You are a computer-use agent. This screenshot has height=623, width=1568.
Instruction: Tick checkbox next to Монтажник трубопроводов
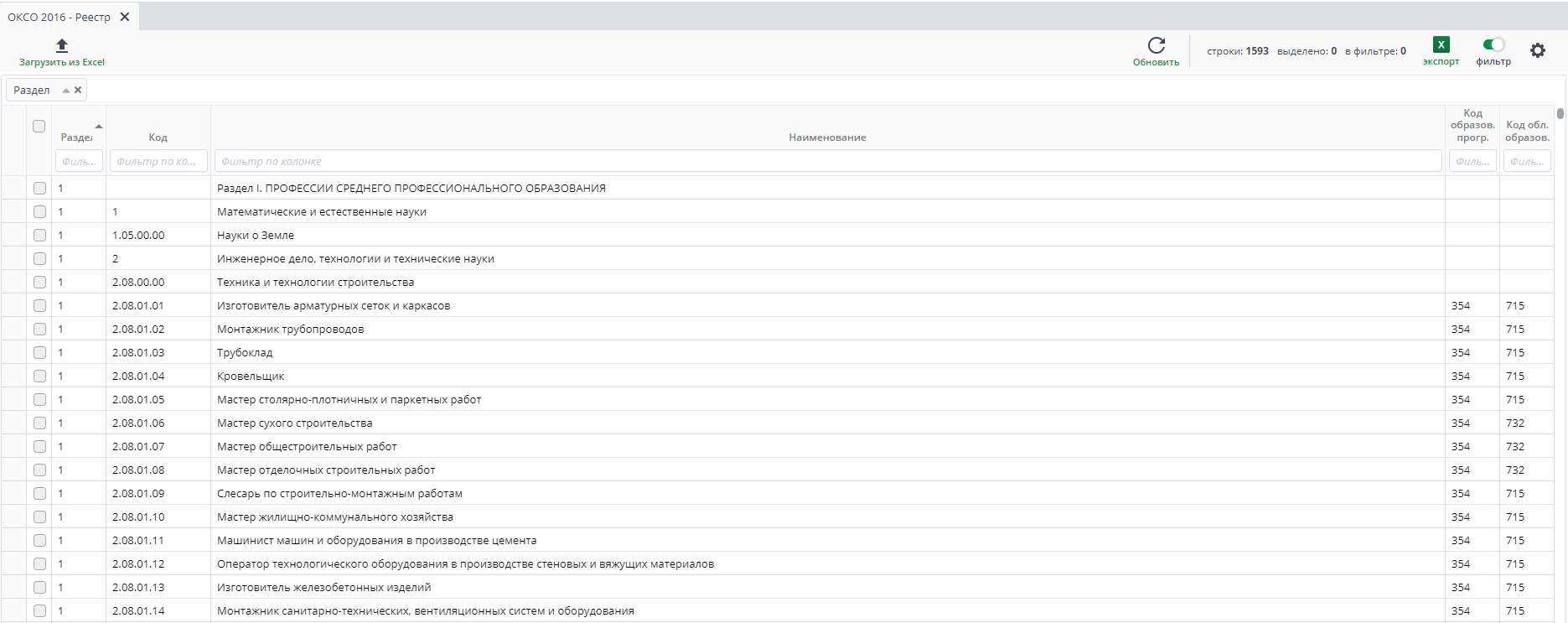[39, 329]
